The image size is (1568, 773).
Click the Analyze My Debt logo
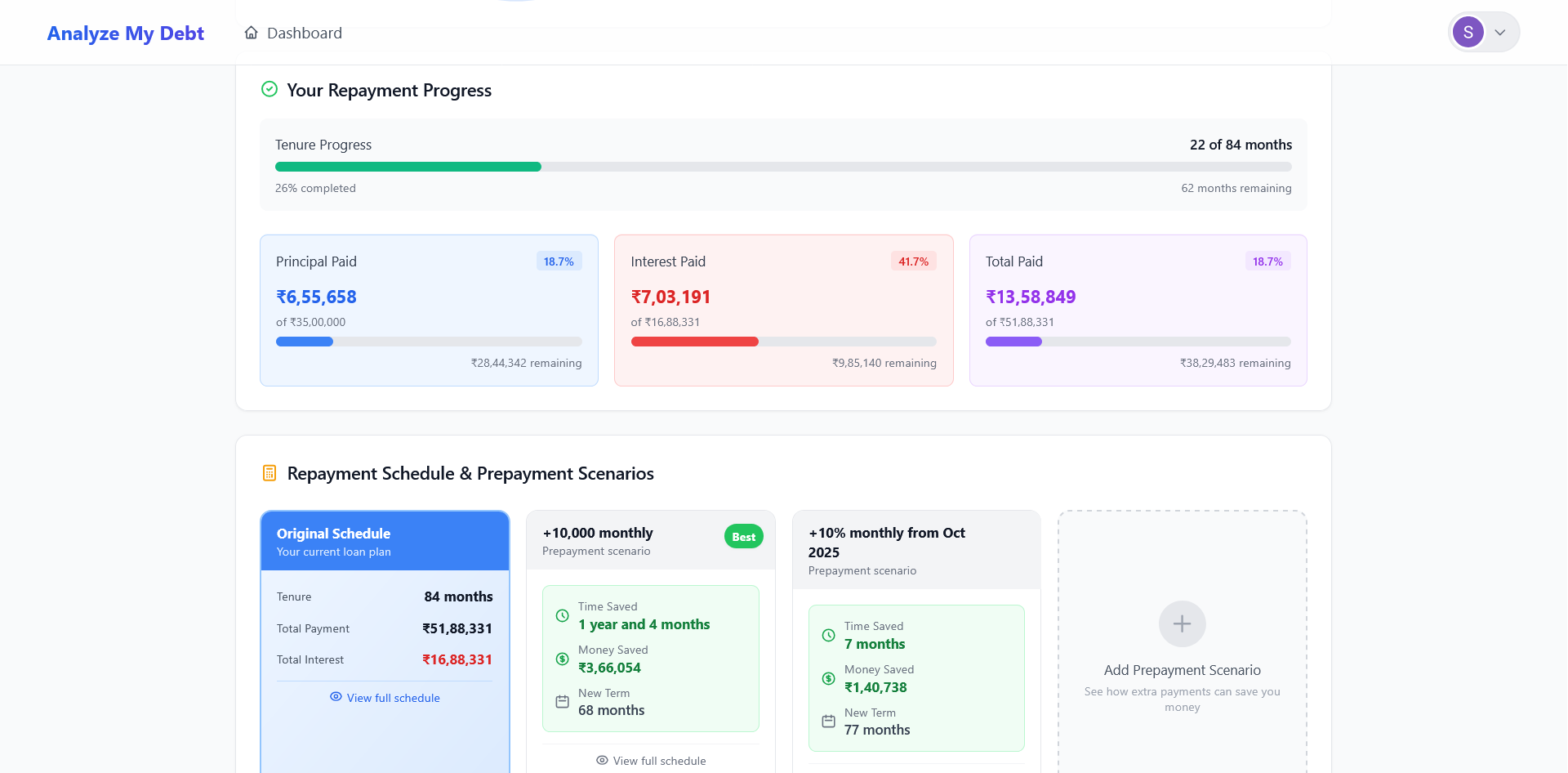(x=125, y=33)
